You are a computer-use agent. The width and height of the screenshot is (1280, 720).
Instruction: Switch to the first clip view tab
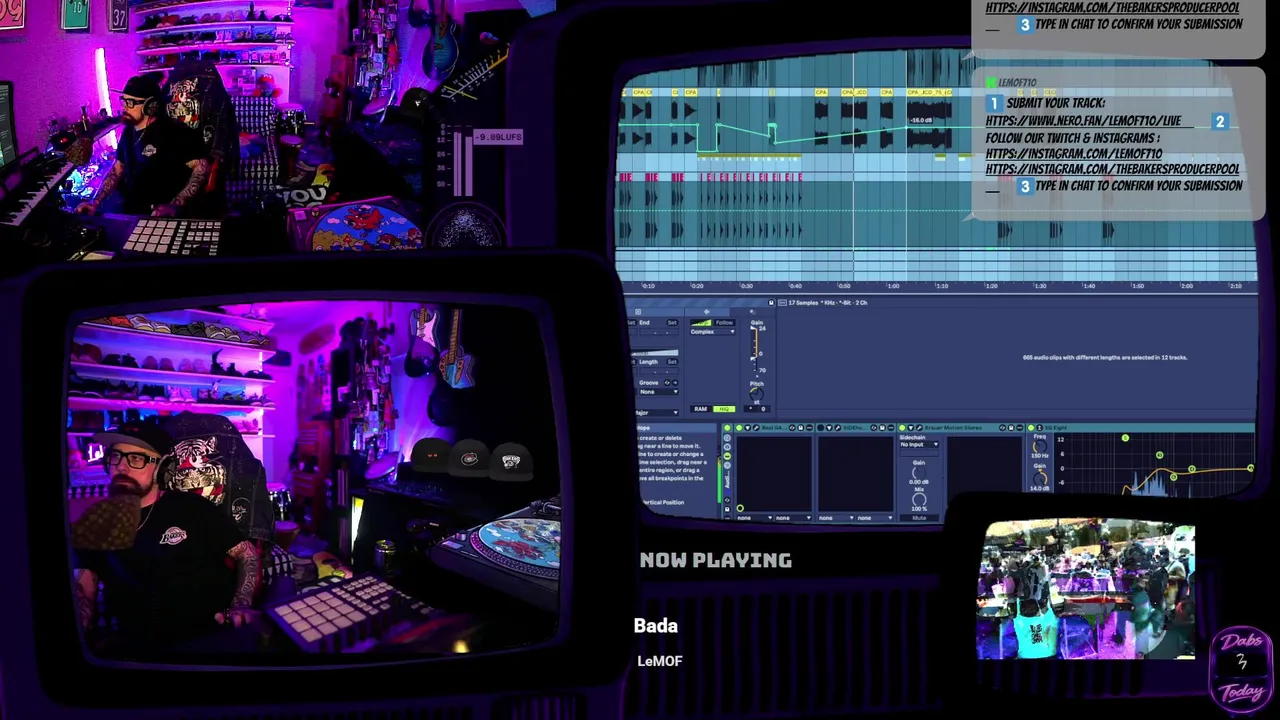click(x=638, y=312)
